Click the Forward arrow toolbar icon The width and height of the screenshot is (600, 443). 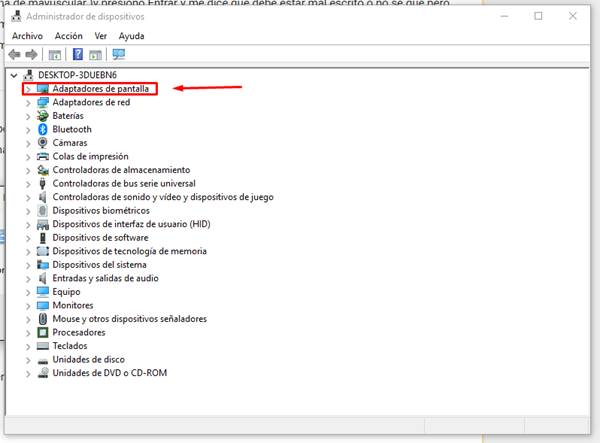pyautogui.click(x=31, y=55)
